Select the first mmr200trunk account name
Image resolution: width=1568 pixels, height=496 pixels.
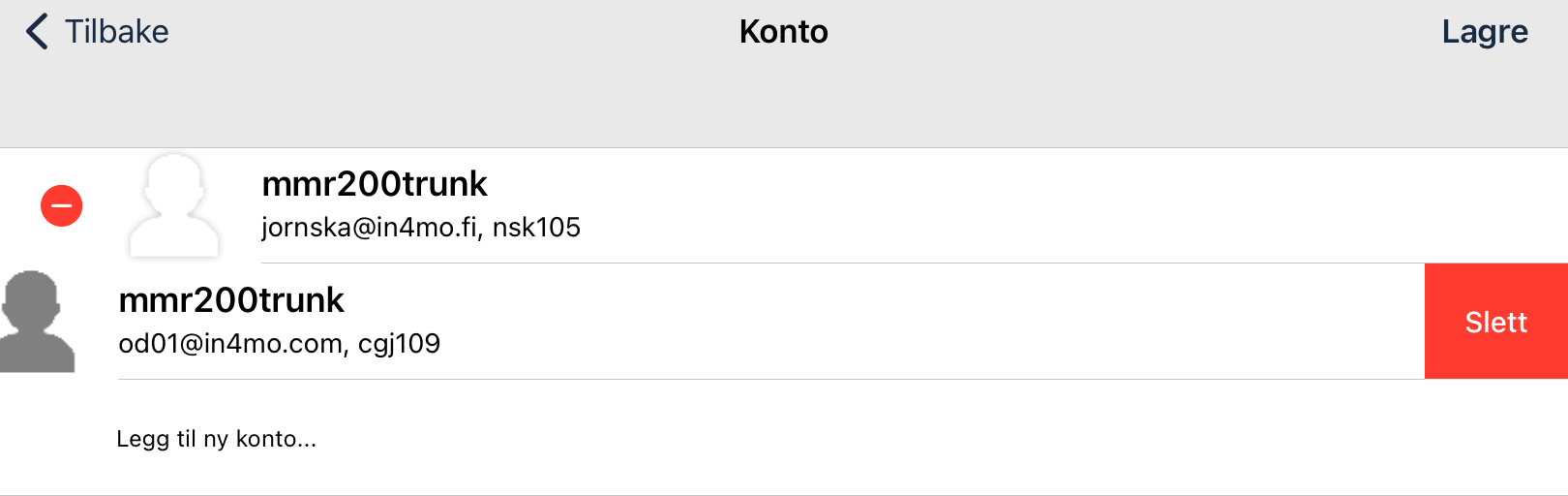pos(375,184)
